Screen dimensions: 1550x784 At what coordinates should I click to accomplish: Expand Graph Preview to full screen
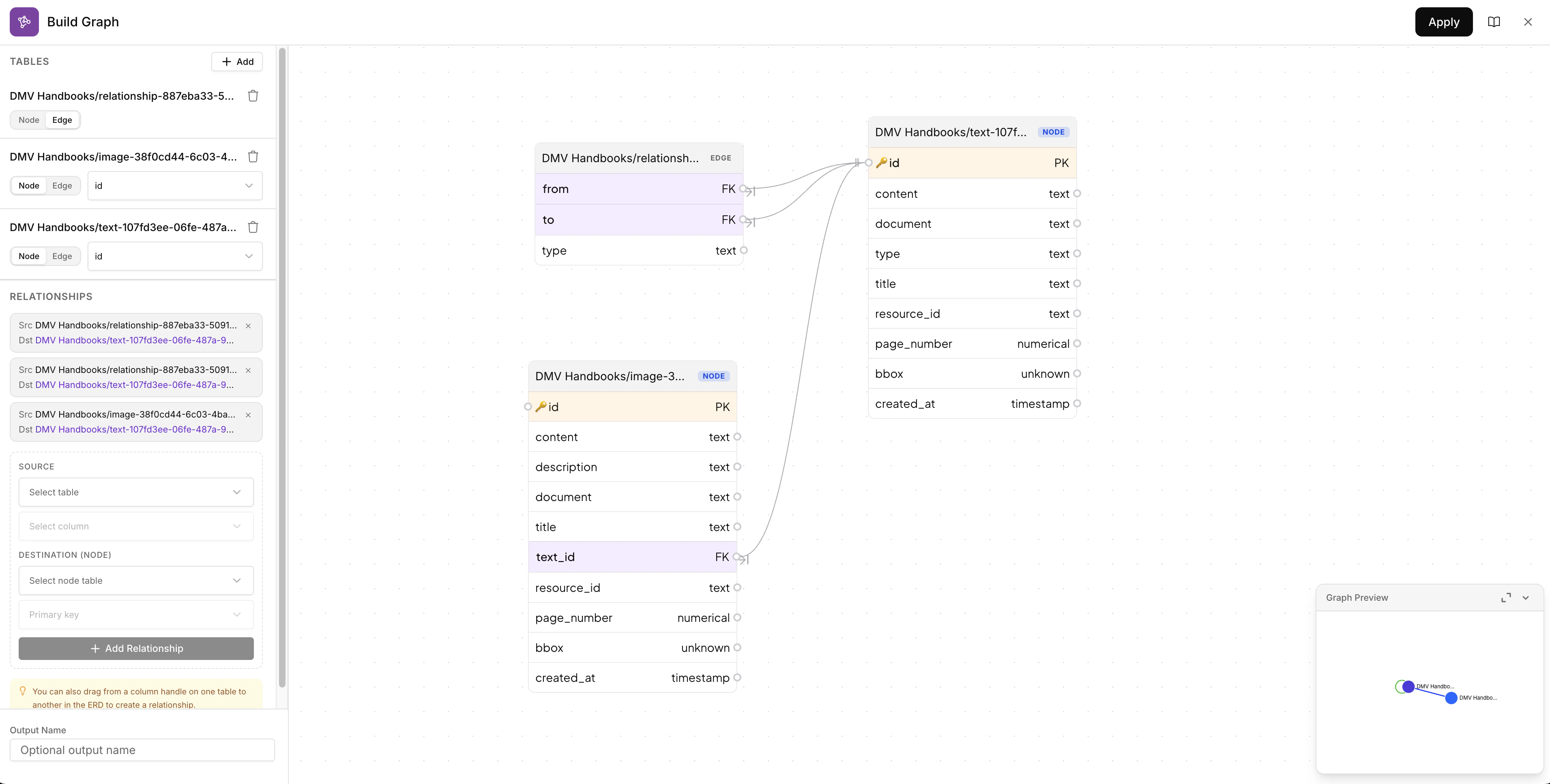point(1506,598)
